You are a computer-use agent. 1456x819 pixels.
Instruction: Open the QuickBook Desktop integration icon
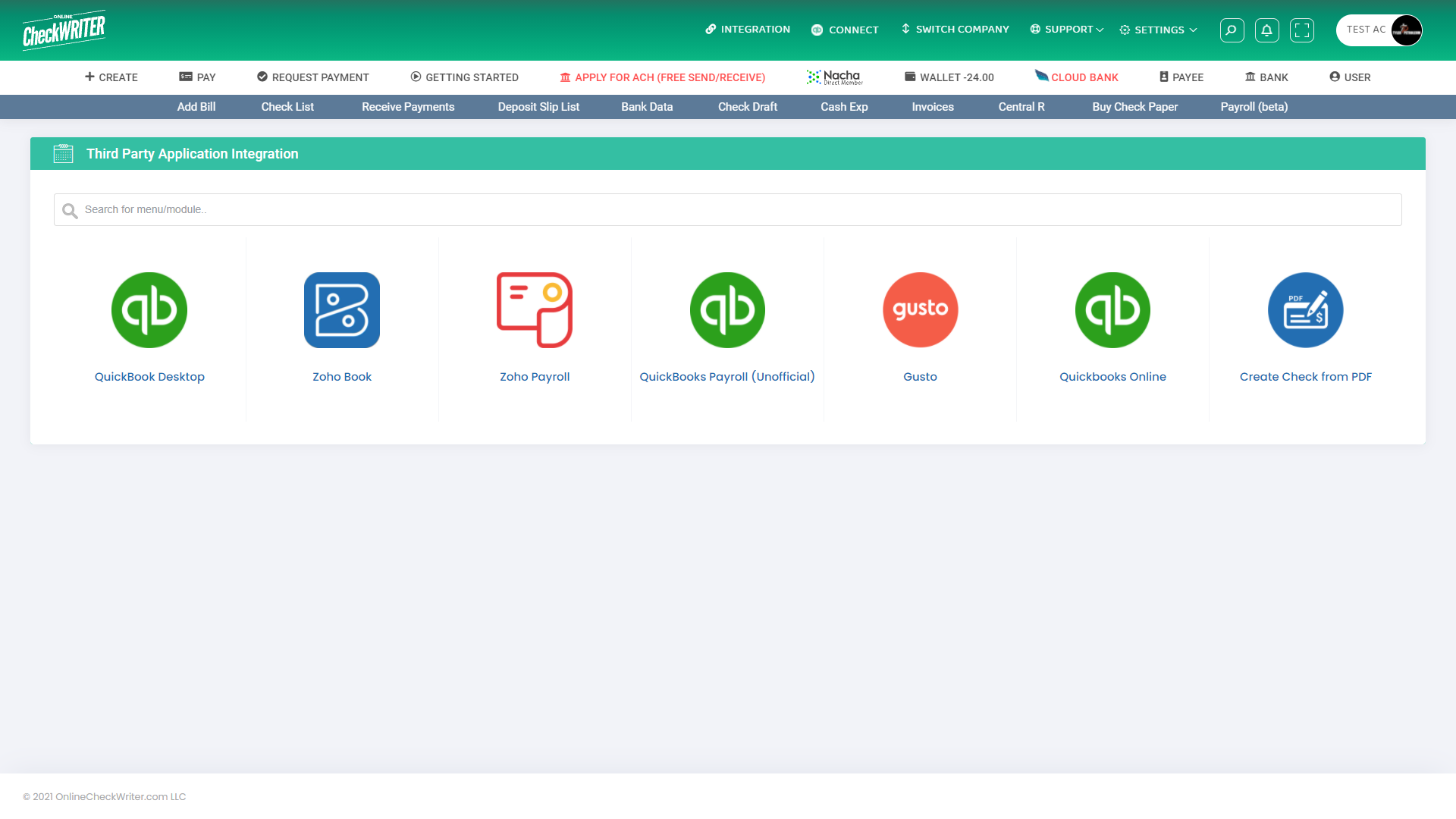(149, 310)
